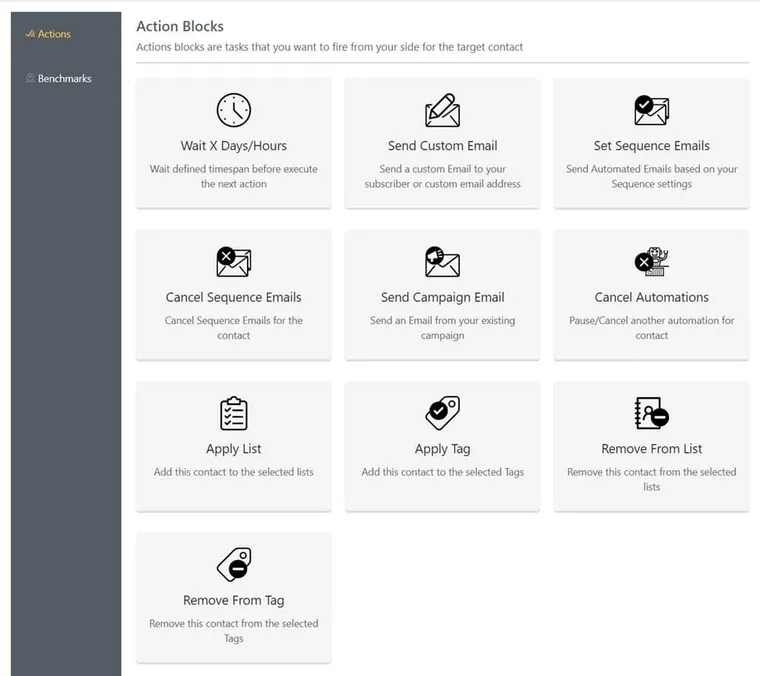Click 'Remove this contact from the selected lists' text
760x676 pixels.
click(651, 479)
